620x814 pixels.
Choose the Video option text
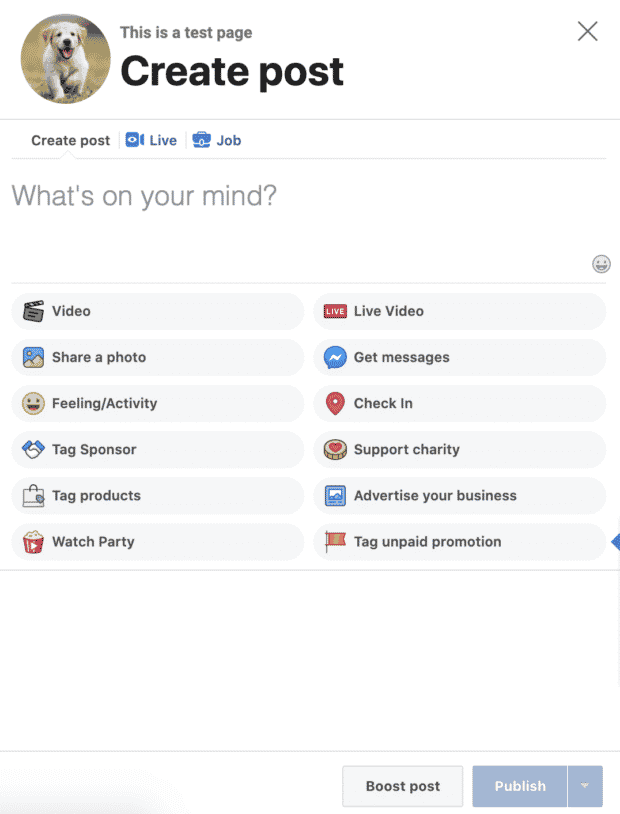(x=71, y=311)
